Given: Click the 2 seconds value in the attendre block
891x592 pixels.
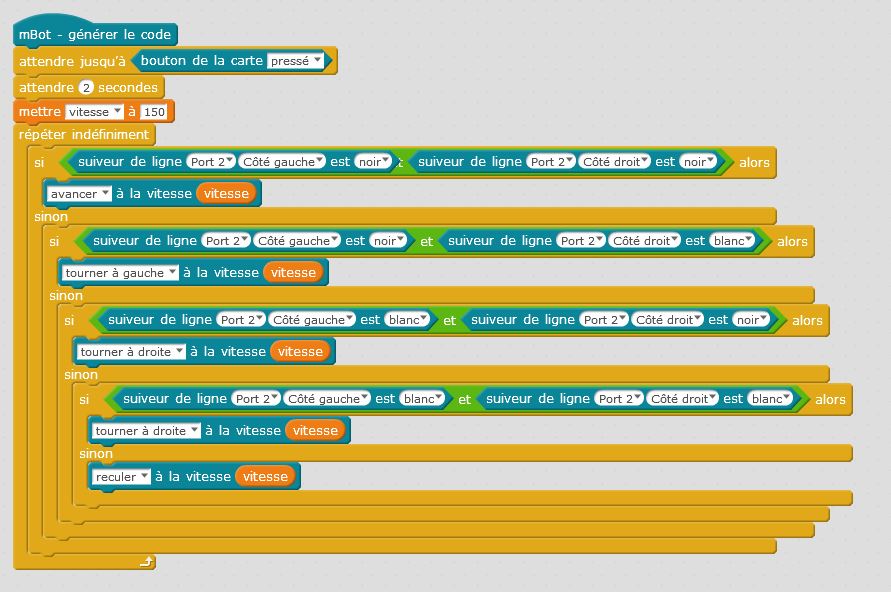Looking at the screenshot, I should pyautogui.click(x=86, y=87).
